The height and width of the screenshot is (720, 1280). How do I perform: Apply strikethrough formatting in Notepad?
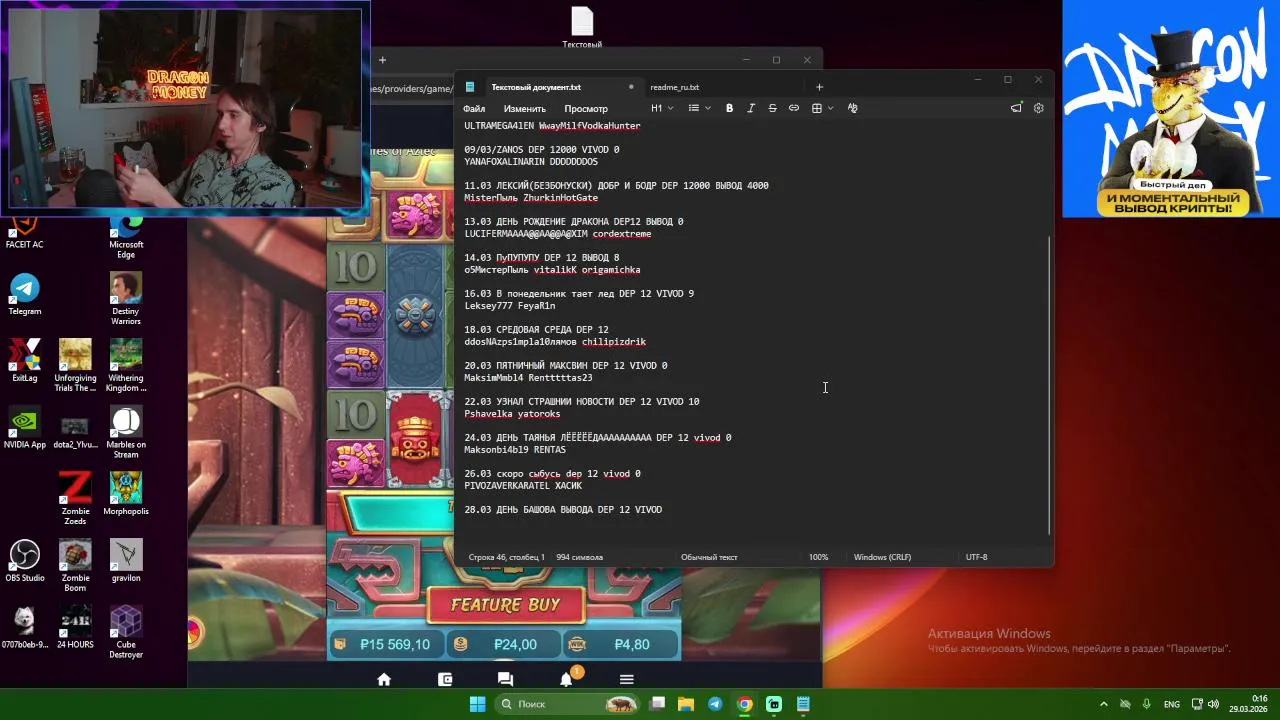[x=772, y=108]
